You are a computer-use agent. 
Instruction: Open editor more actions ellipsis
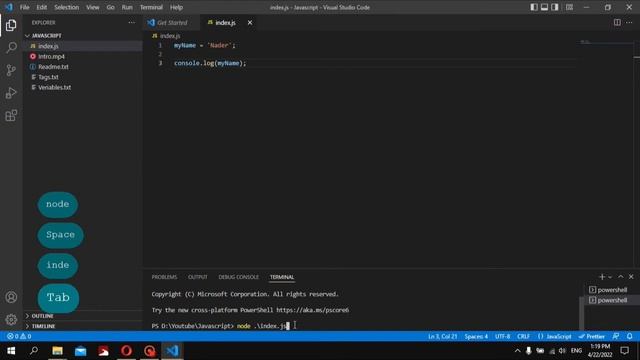pos(629,23)
